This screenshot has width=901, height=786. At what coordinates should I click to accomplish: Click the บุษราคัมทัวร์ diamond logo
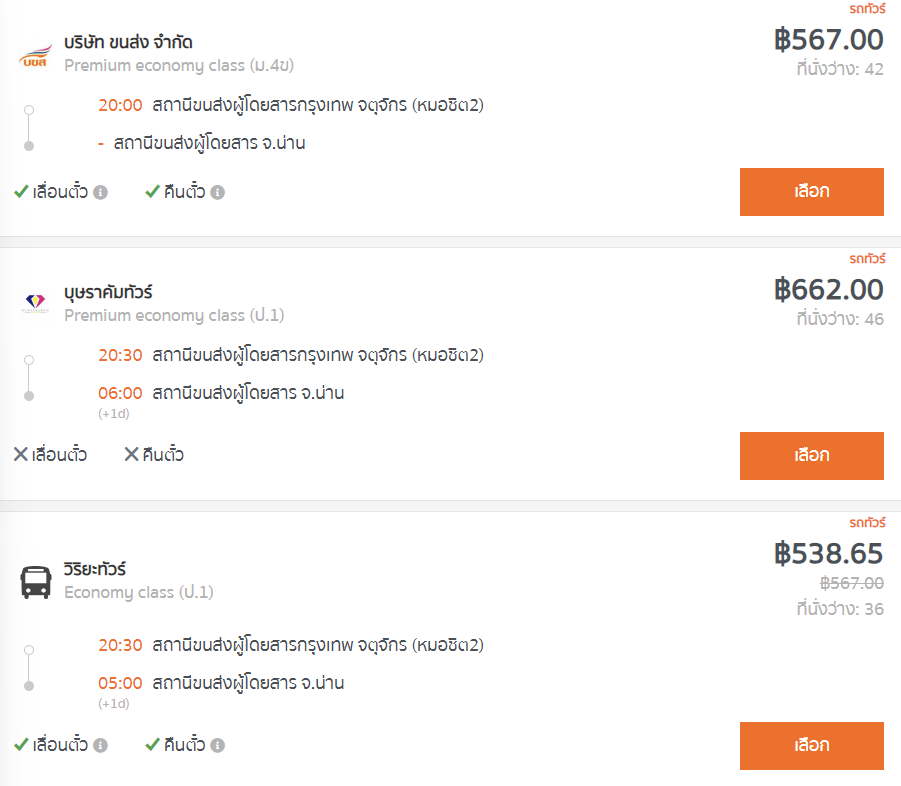[x=35, y=302]
